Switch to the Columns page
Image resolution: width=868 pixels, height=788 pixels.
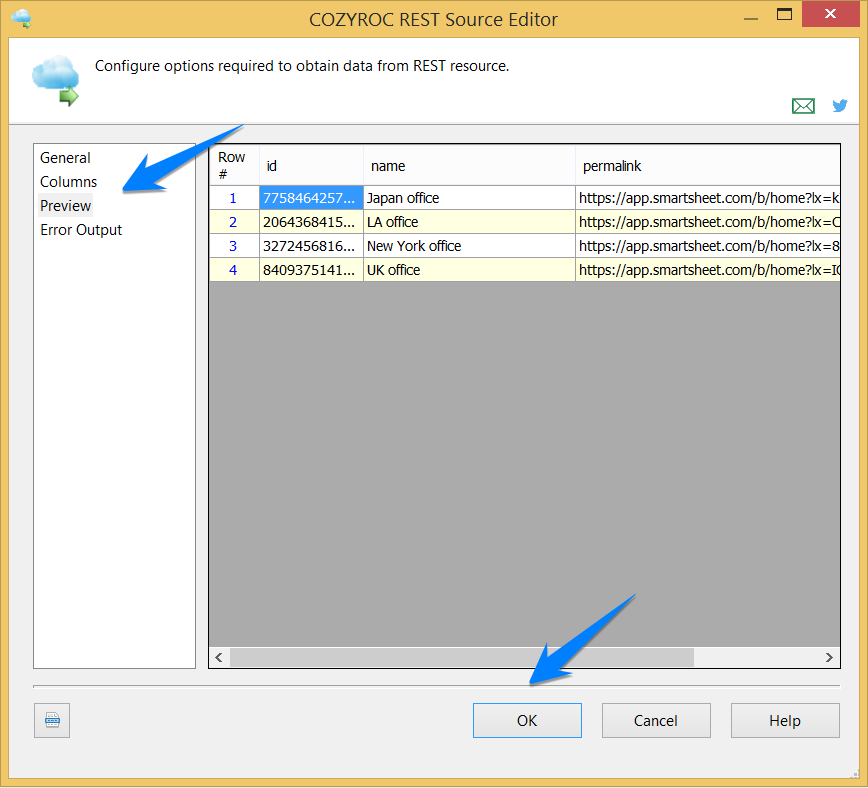click(x=68, y=182)
